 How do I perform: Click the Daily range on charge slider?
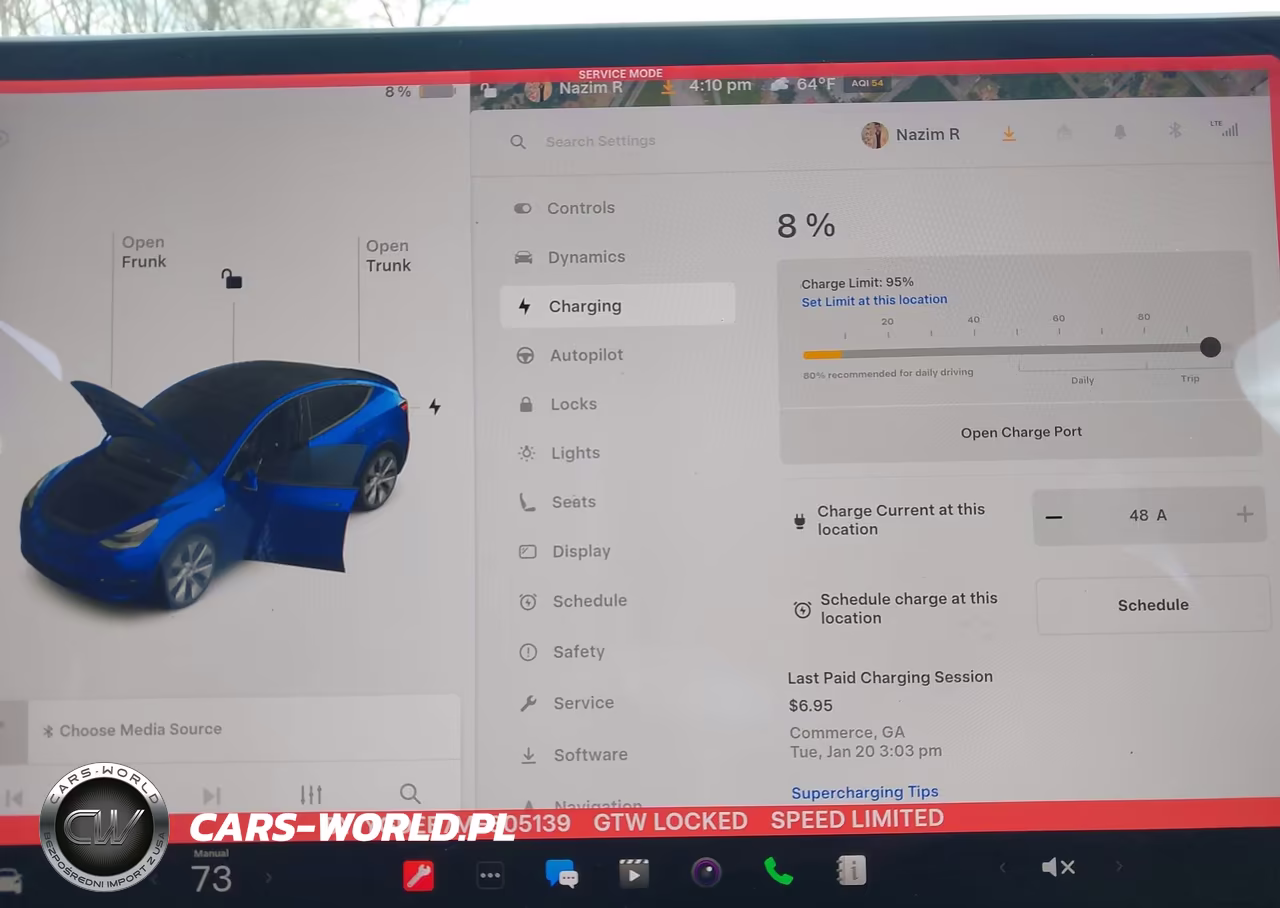click(x=1083, y=380)
